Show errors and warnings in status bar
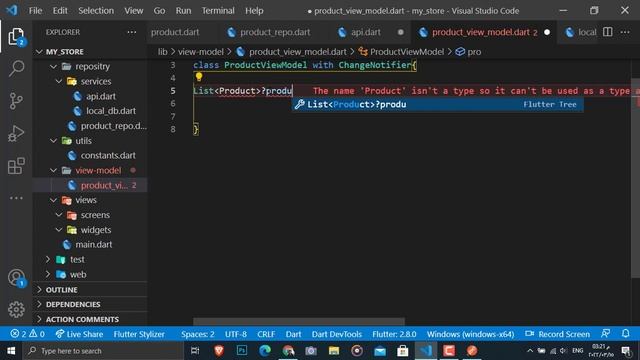 coord(27,334)
